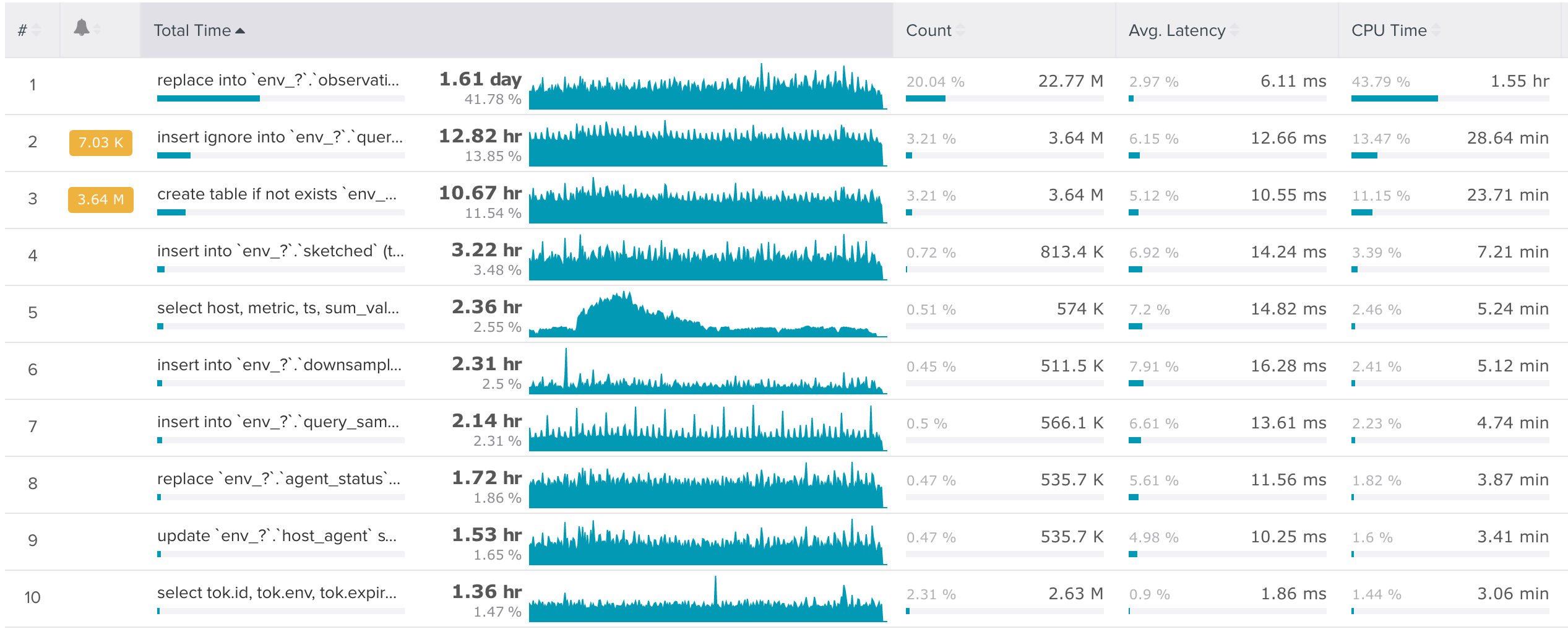This screenshot has width=1568, height=629.
Task: Sort by the # rank column arrows
Action: pos(37,30)
